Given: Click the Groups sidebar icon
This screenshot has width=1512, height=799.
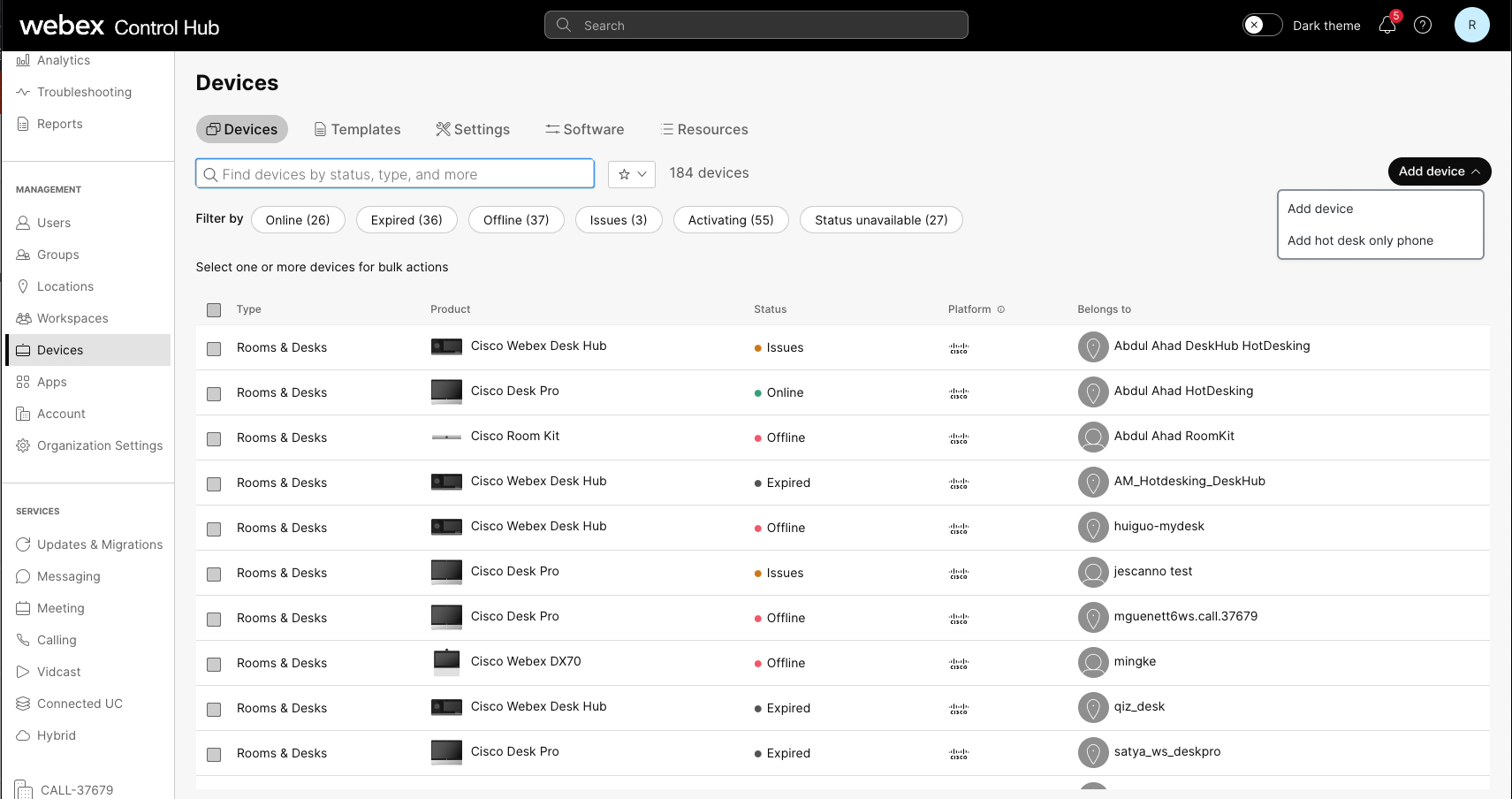Looking at the screenshot, I should (x=23, y=255).
